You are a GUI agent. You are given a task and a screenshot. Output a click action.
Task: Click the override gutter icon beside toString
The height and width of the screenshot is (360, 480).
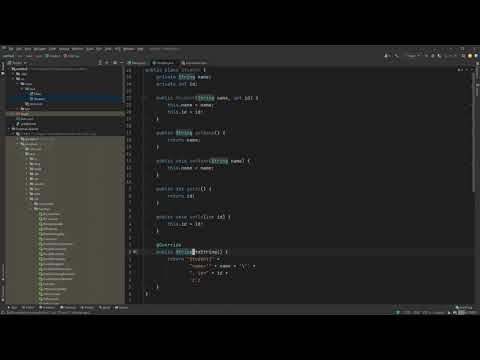pos(135,252)
